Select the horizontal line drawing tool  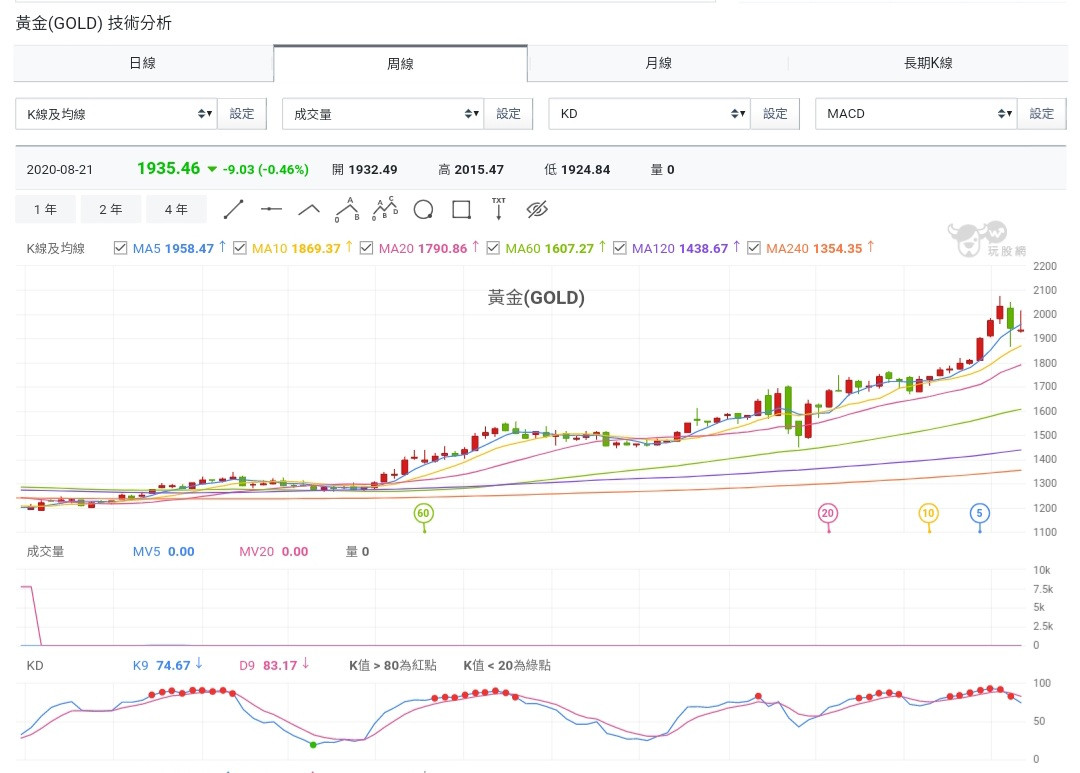[271, 209]
